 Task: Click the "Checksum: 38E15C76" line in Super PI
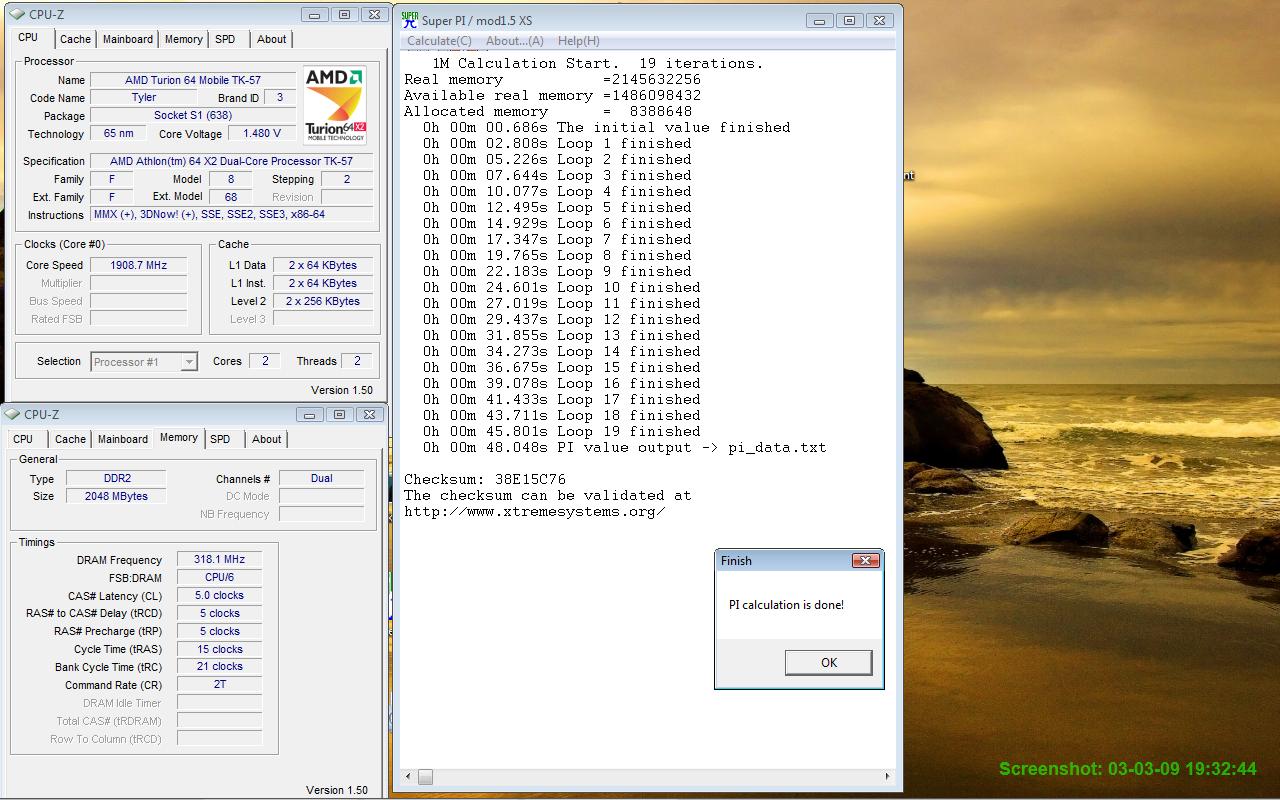point(485,479)
